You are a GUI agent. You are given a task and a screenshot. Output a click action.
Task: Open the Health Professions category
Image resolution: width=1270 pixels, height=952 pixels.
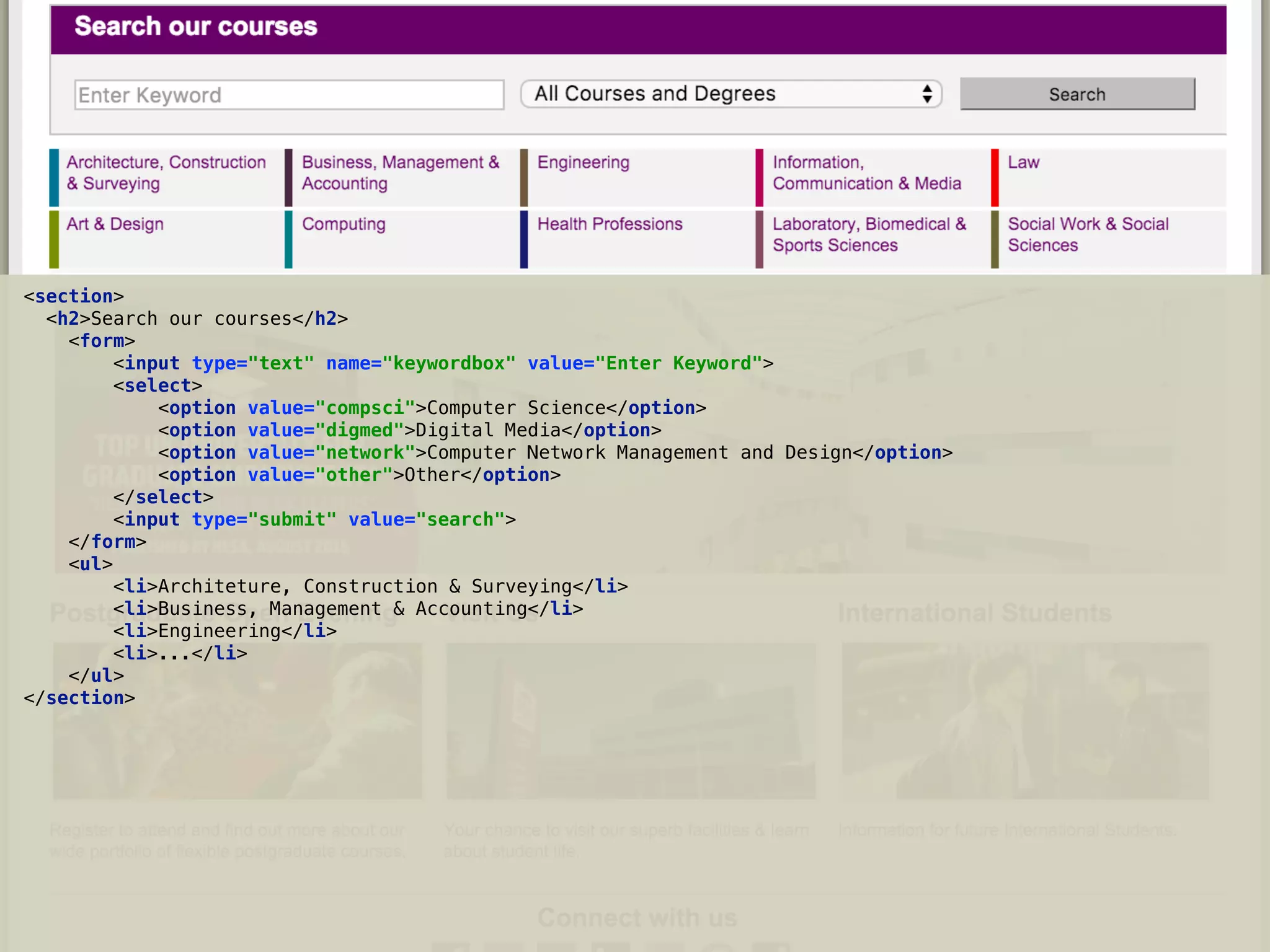(610, 224)
